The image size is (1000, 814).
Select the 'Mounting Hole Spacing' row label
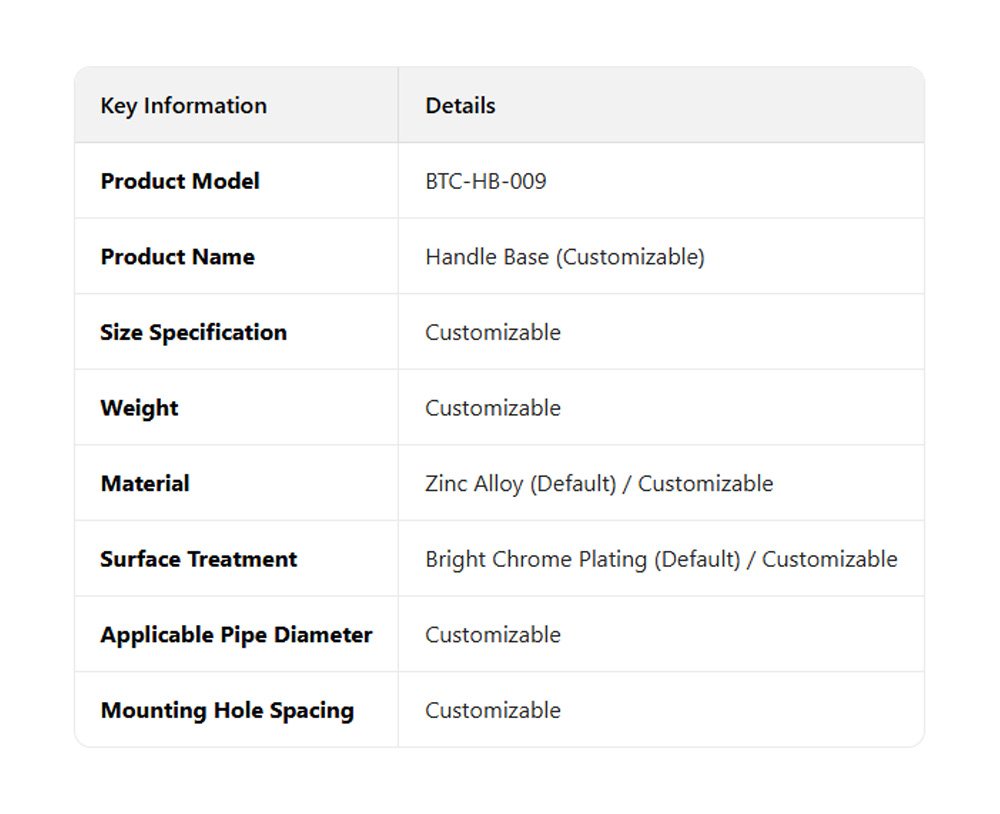coord(227,711)
